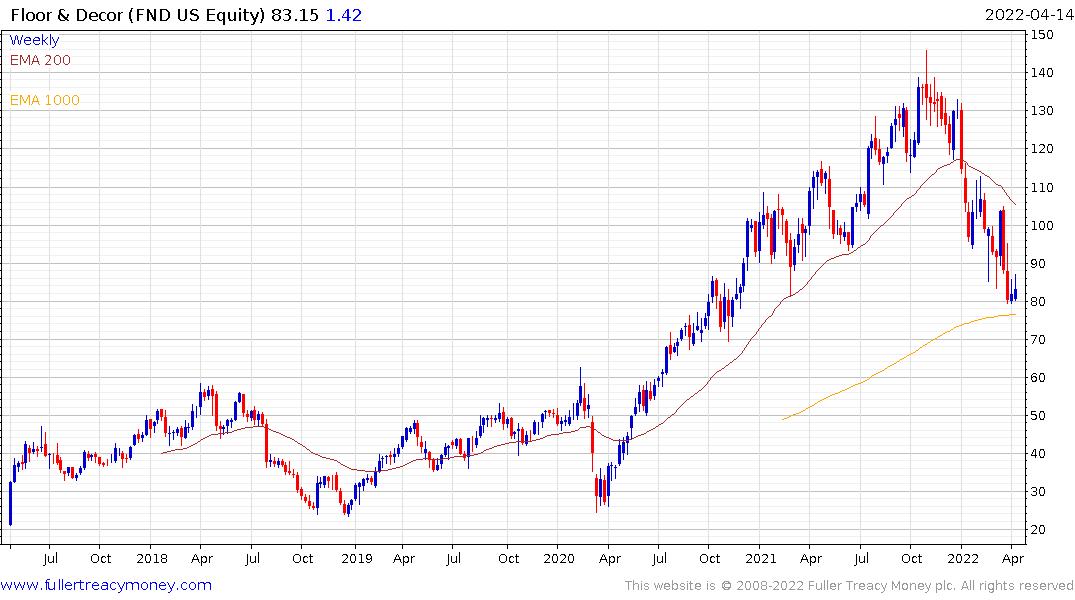
Task: Click the 'Floor & Decor (FND US Equity)' chart title
Action: (138, 15)
